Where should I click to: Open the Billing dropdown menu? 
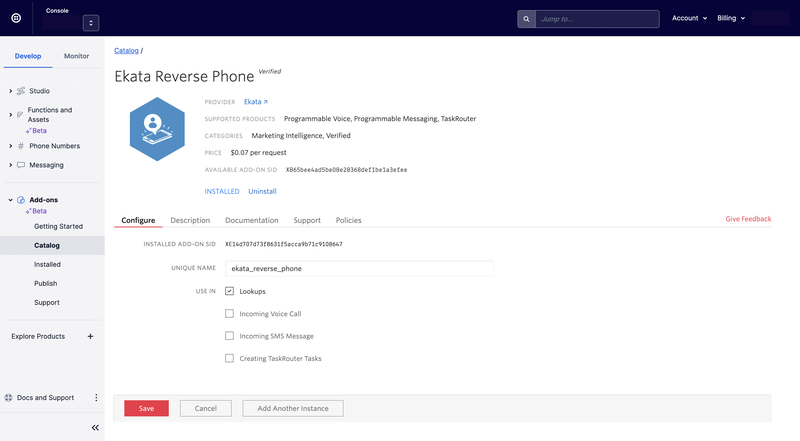731,18
